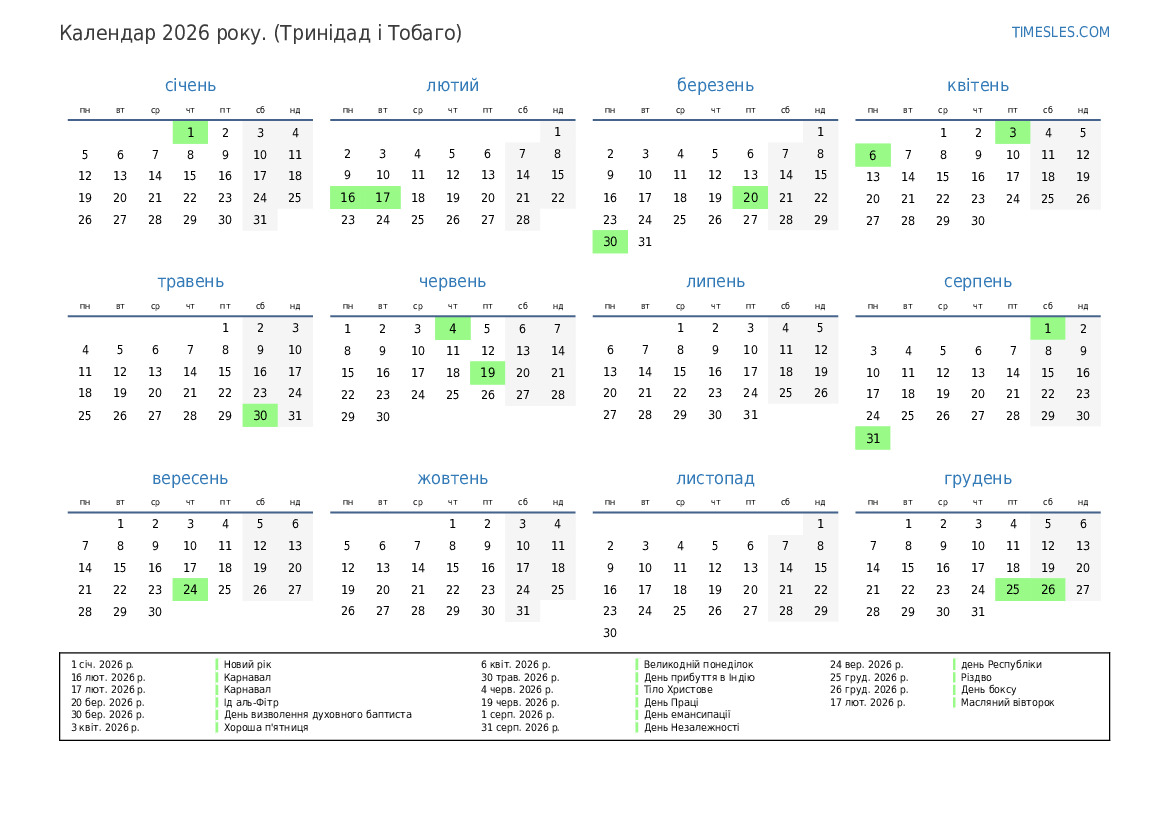Select highlighted date 25 in грудень

(x=1012, y=590)
